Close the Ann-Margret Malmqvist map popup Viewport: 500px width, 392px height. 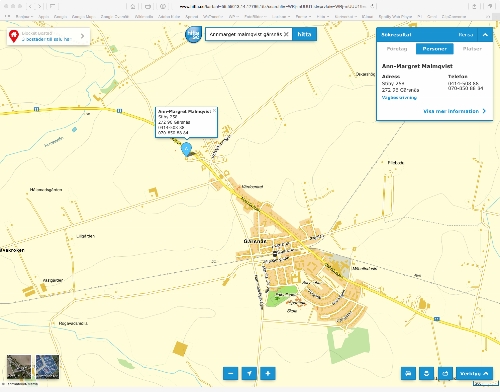pyautogui.click(x=214, y=110)
